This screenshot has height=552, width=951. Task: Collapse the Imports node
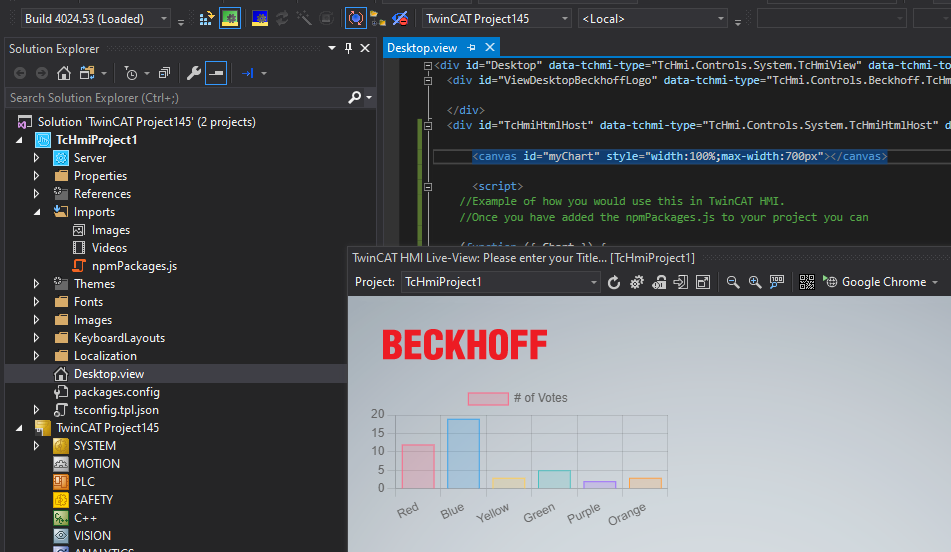pos(37,212)
